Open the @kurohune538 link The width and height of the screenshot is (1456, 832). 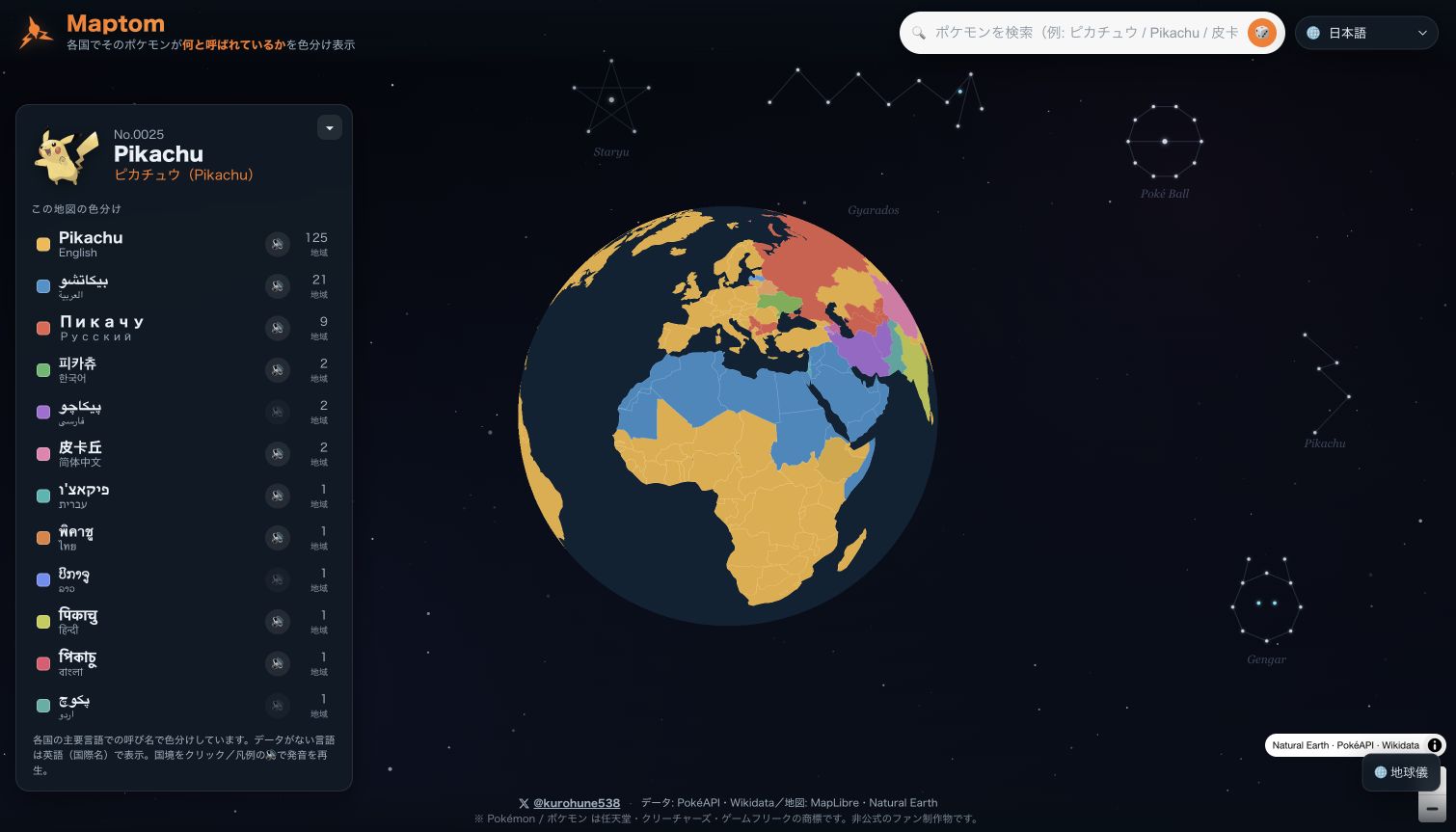click(577, 803)
